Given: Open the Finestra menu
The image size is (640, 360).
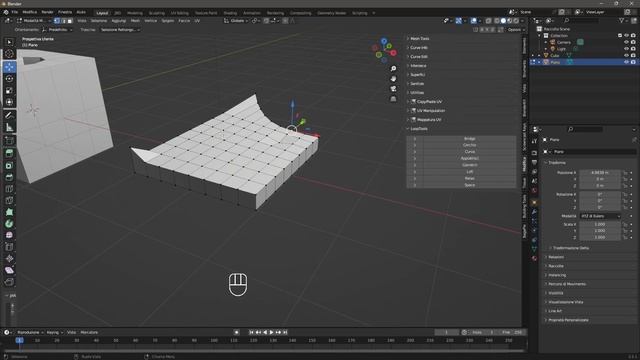Looking at the screenshot, I should (65, 12).
